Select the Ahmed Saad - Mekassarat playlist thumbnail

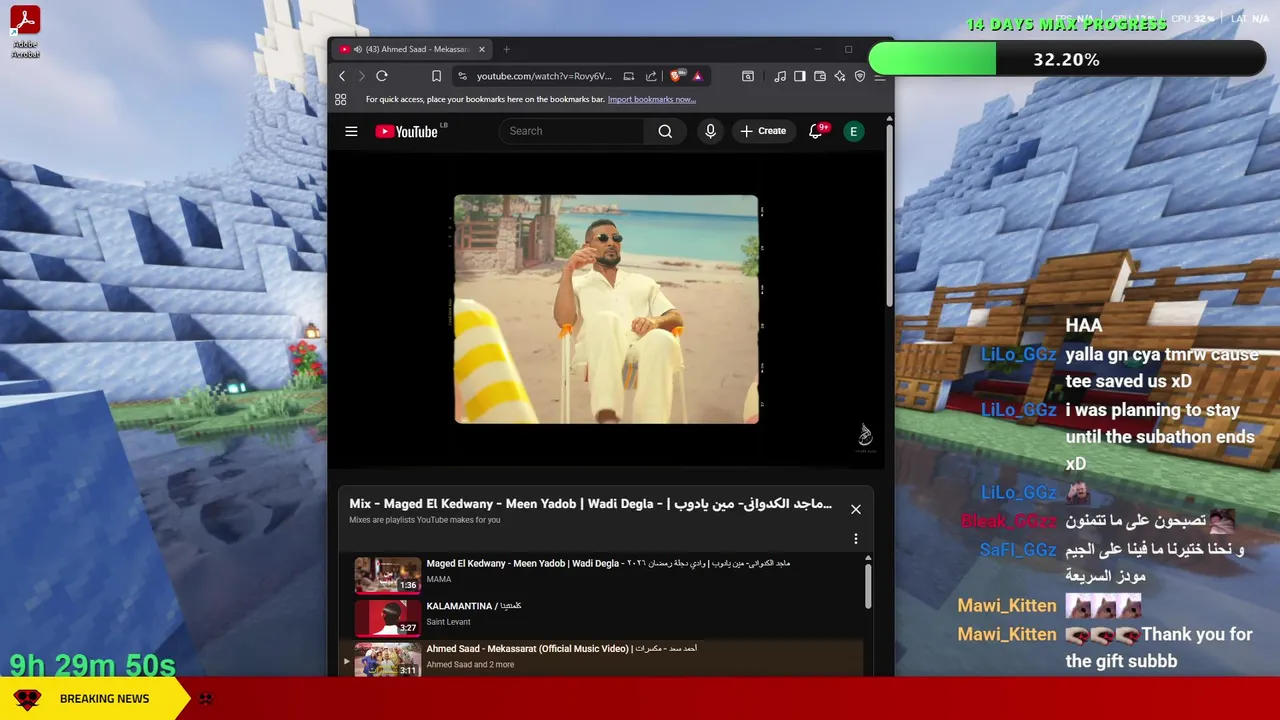point(388,659)
